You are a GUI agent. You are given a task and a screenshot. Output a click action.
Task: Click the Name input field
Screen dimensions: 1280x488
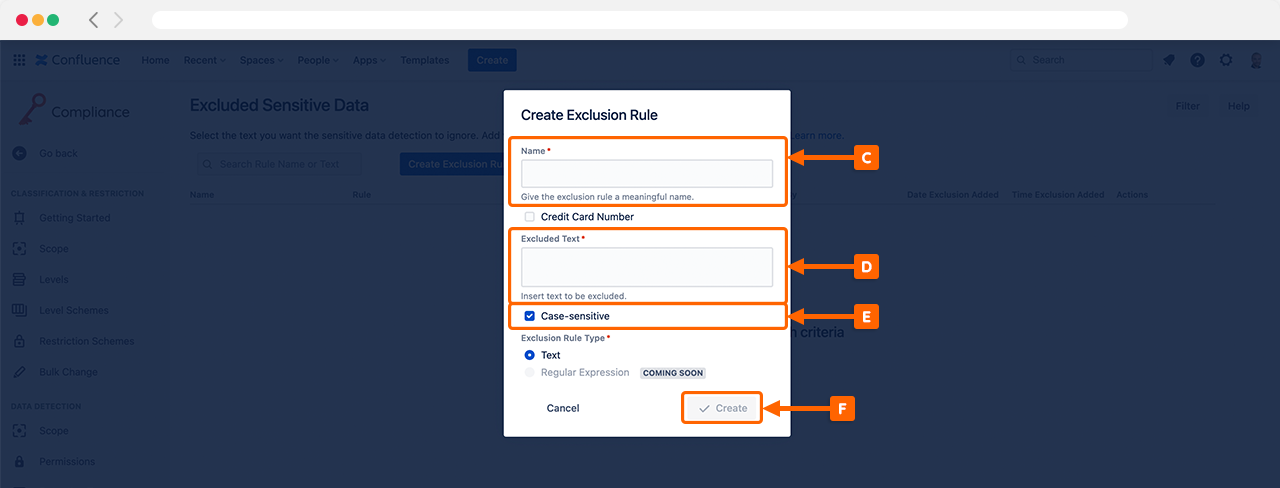(x=647, y=174)
